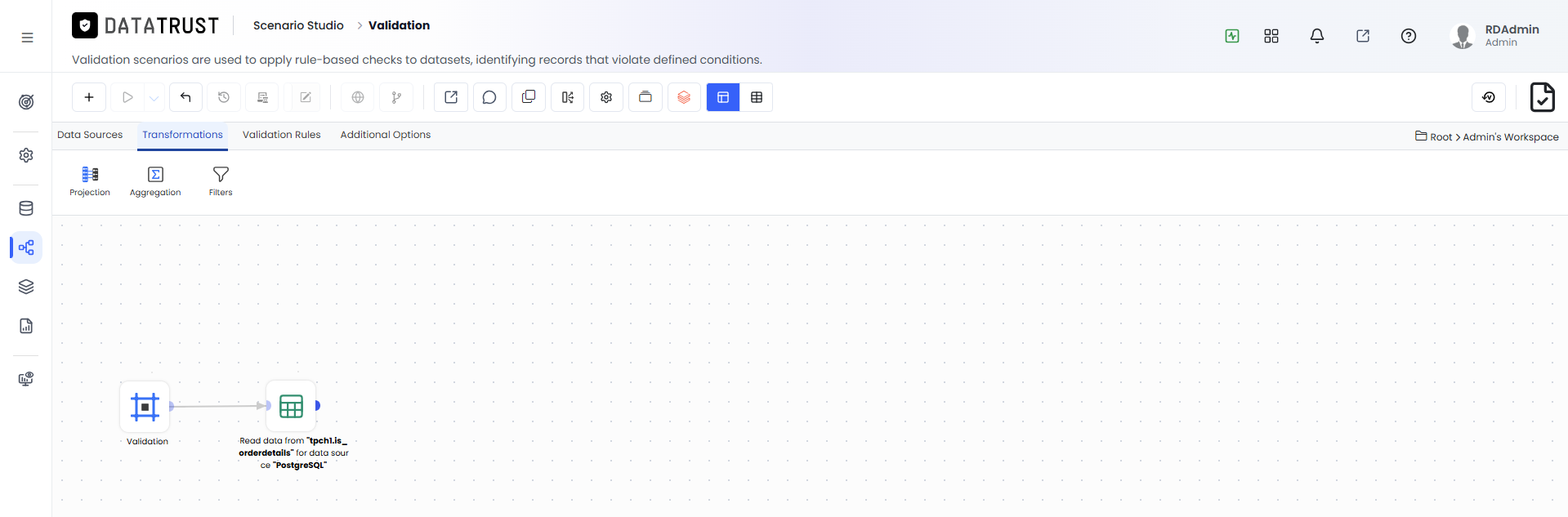Select the Projection transformation
Image resolution: width=1568 pixels, height=517 pixels.
90,181
